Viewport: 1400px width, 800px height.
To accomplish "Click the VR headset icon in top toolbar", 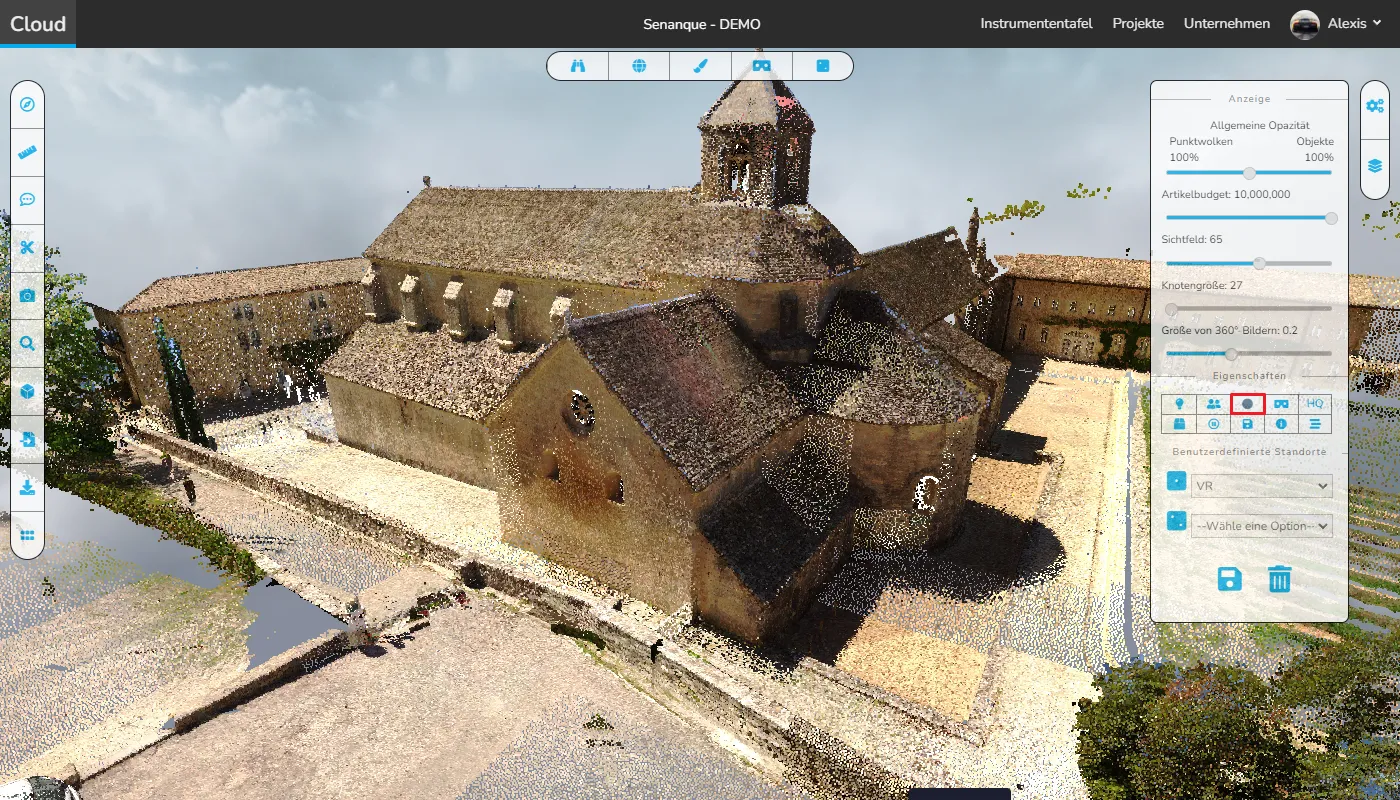I will [762, 66].
